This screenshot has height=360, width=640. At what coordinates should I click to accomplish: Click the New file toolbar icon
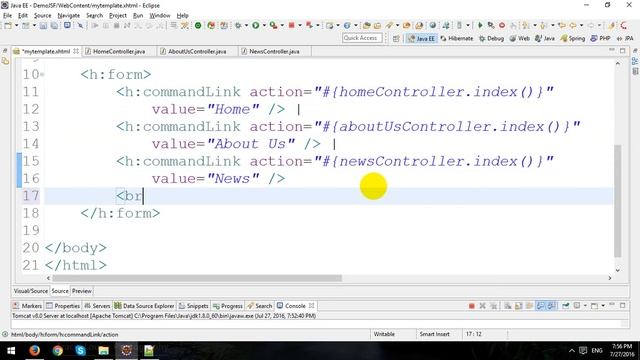7,25
